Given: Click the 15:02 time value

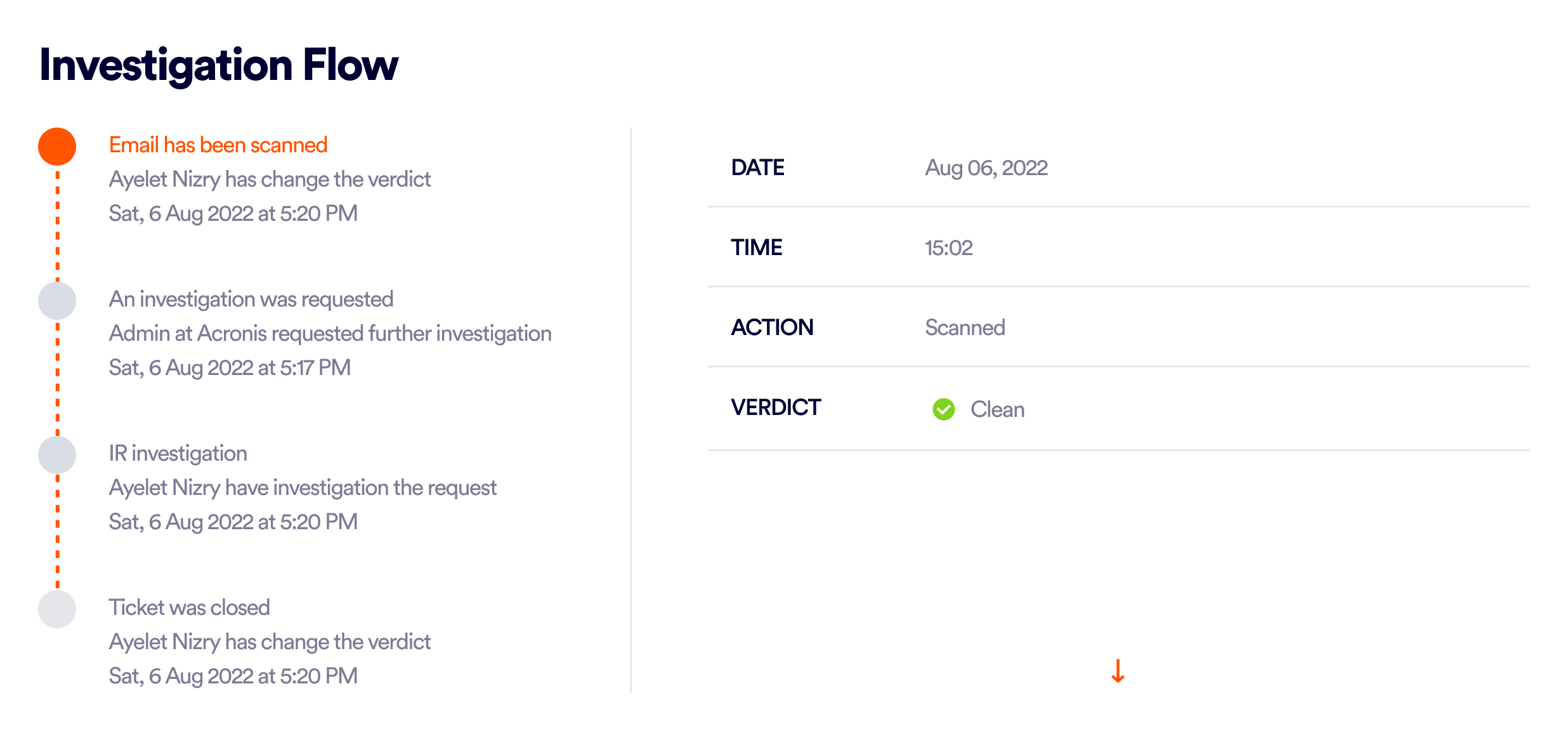Looking at the screenshot, I should tap(949, 248).
